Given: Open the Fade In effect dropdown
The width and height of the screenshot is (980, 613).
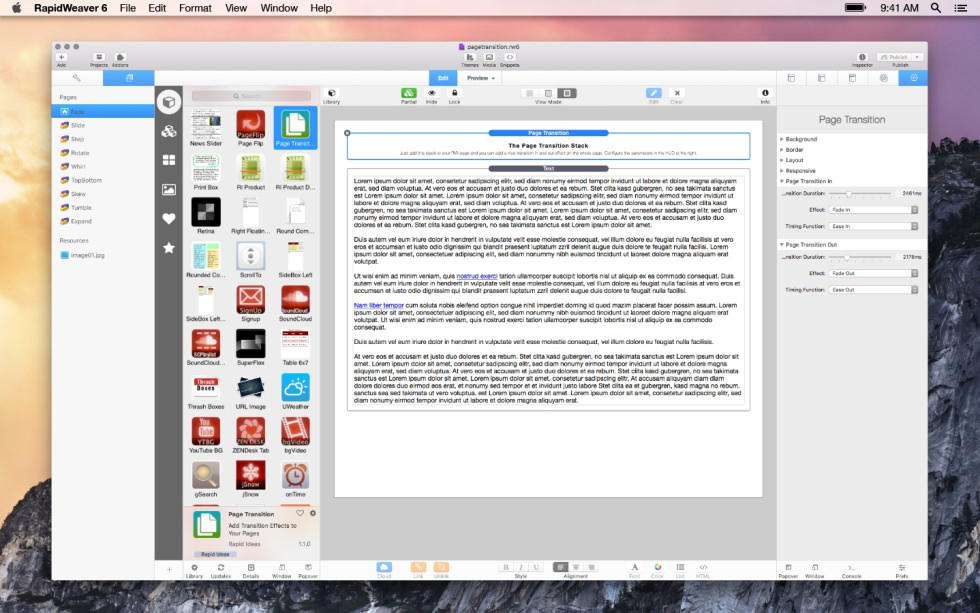Looking at the screenshot, I should [874, 210].
